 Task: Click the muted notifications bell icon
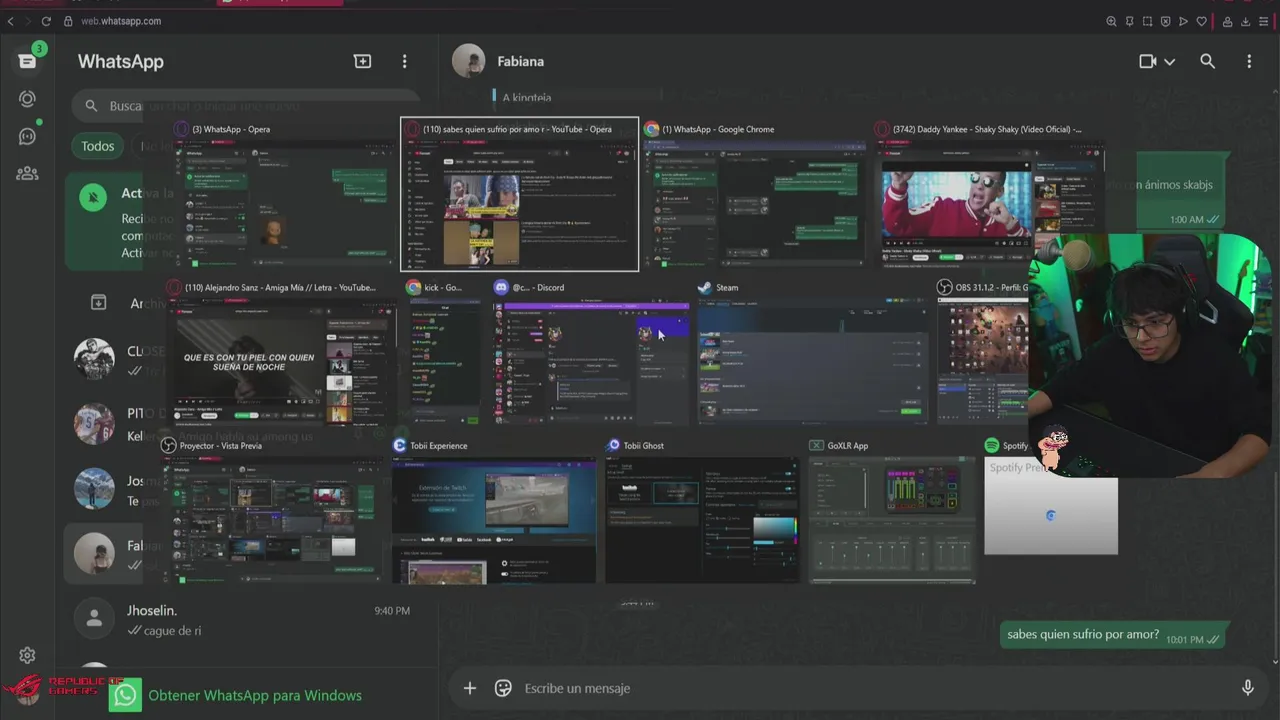point(93,197)
